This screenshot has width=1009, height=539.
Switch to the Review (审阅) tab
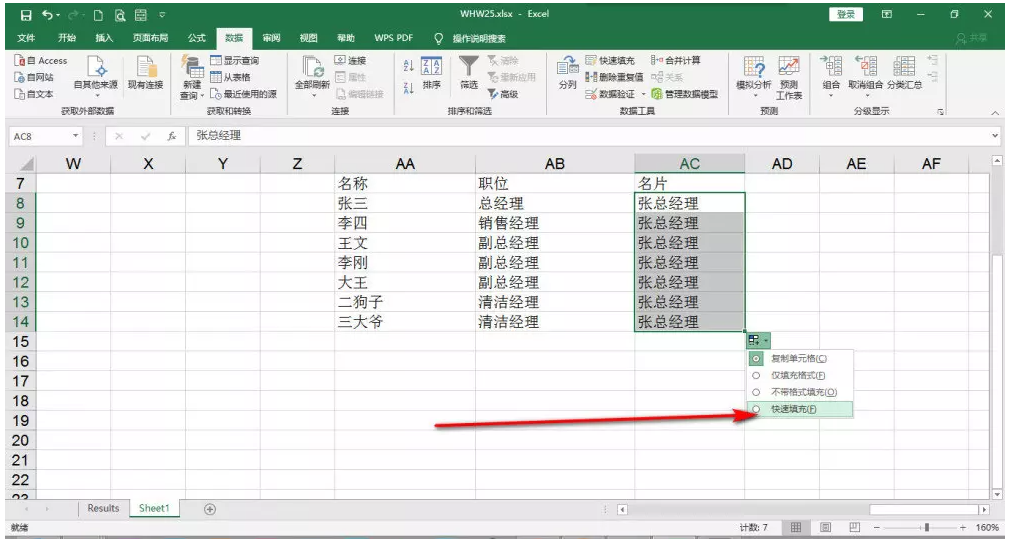tap(271, 38)
